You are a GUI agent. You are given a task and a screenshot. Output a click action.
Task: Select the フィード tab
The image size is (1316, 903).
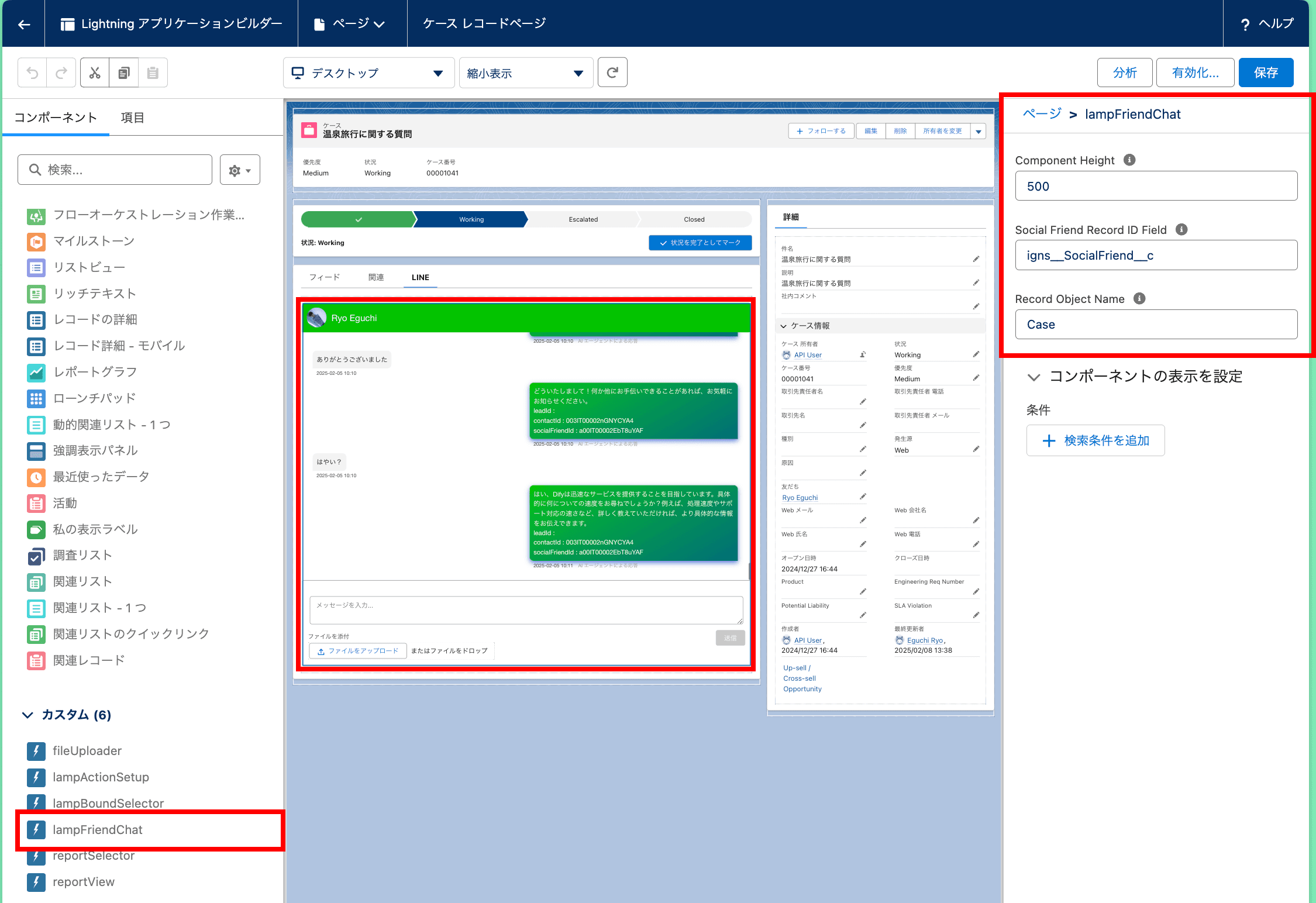click(325, 277)
